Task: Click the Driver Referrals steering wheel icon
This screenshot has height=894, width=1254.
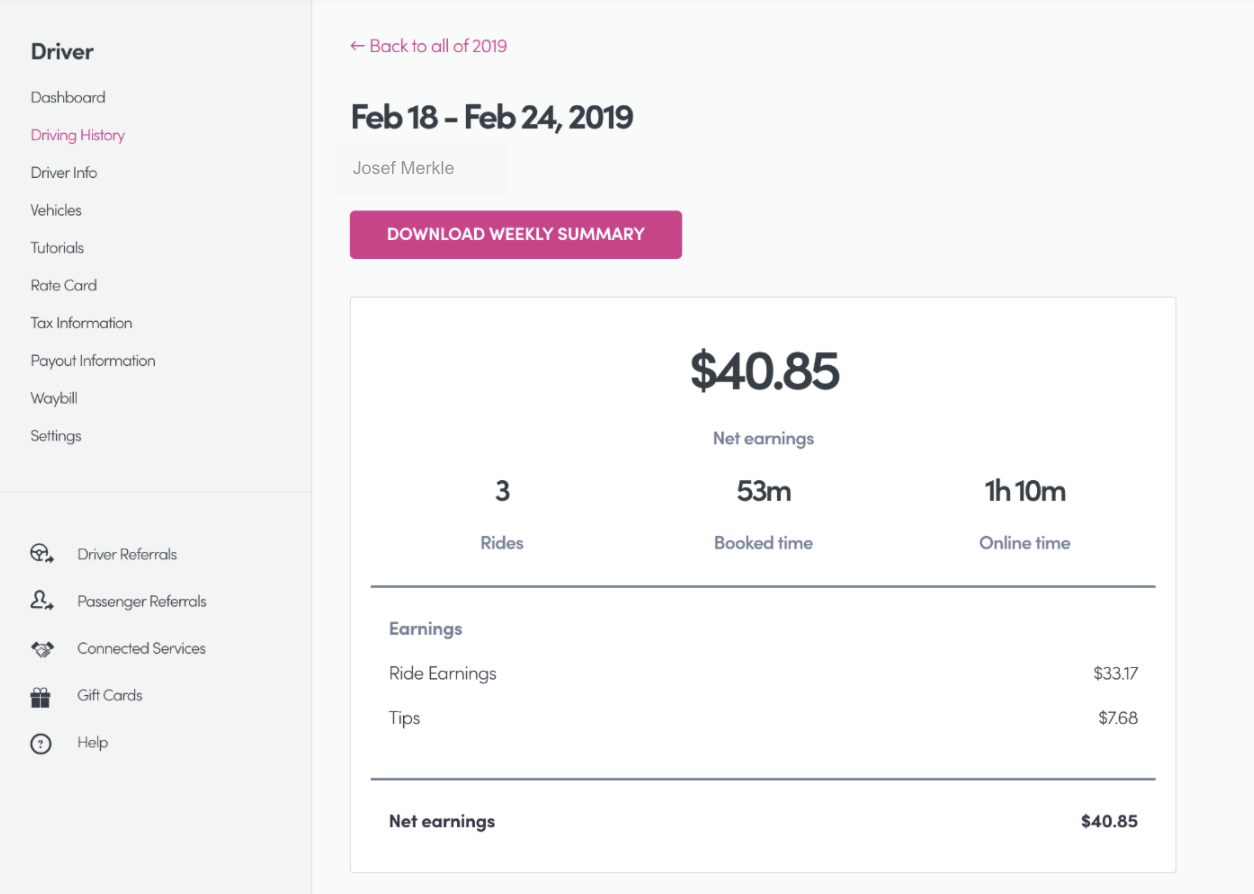Action: coord(41,554)
